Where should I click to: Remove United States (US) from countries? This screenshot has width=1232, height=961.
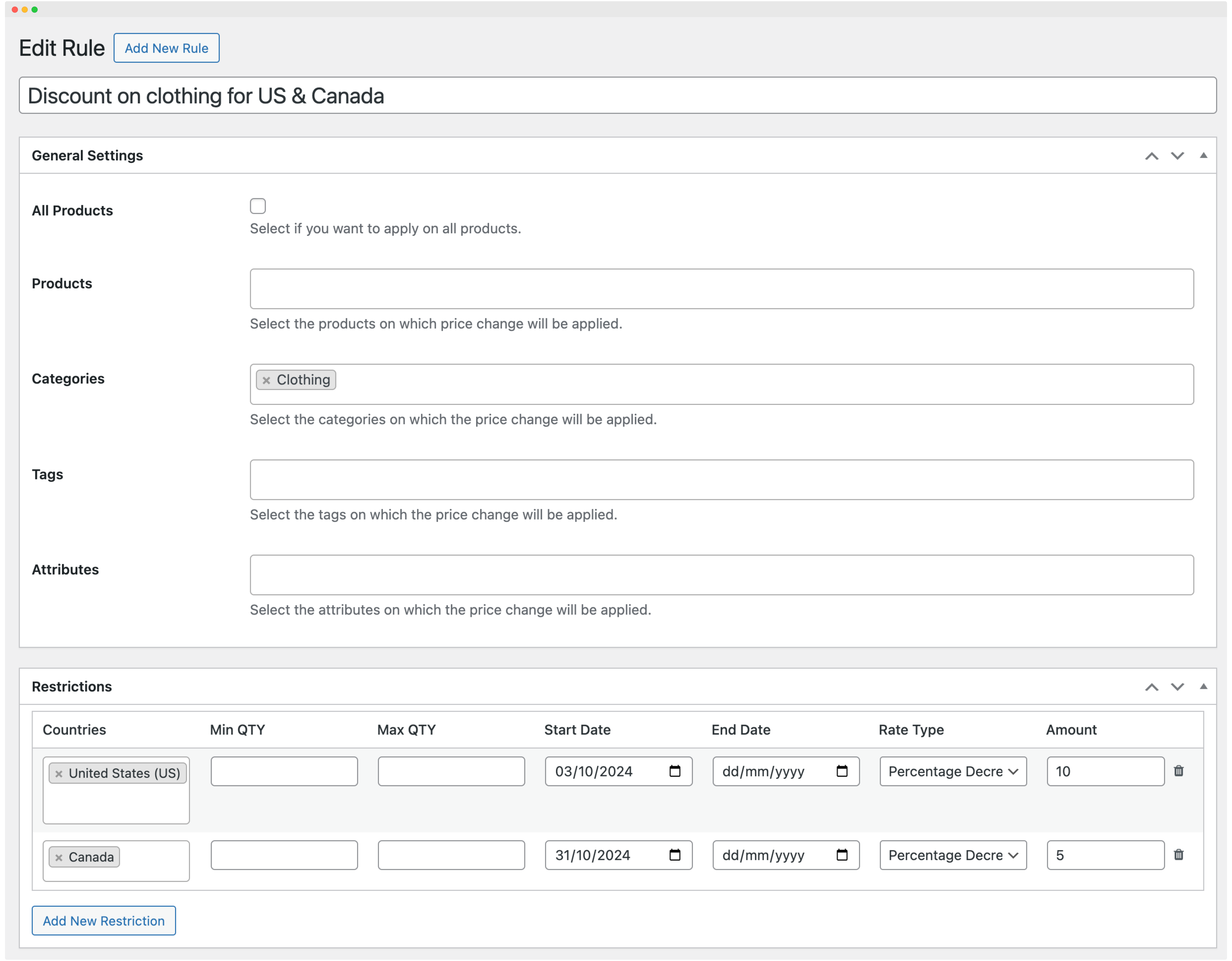[59, 774]
